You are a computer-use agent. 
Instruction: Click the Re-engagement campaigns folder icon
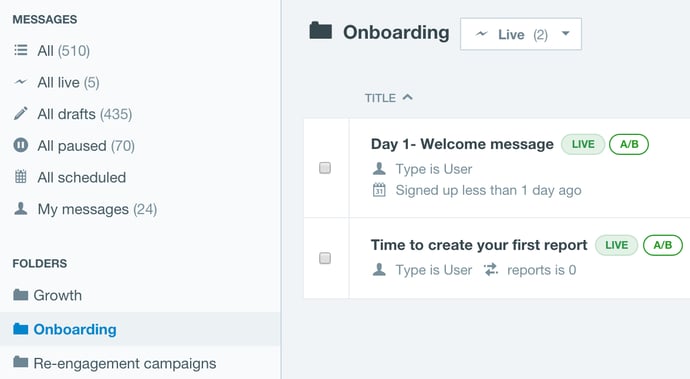pos(20,362)
